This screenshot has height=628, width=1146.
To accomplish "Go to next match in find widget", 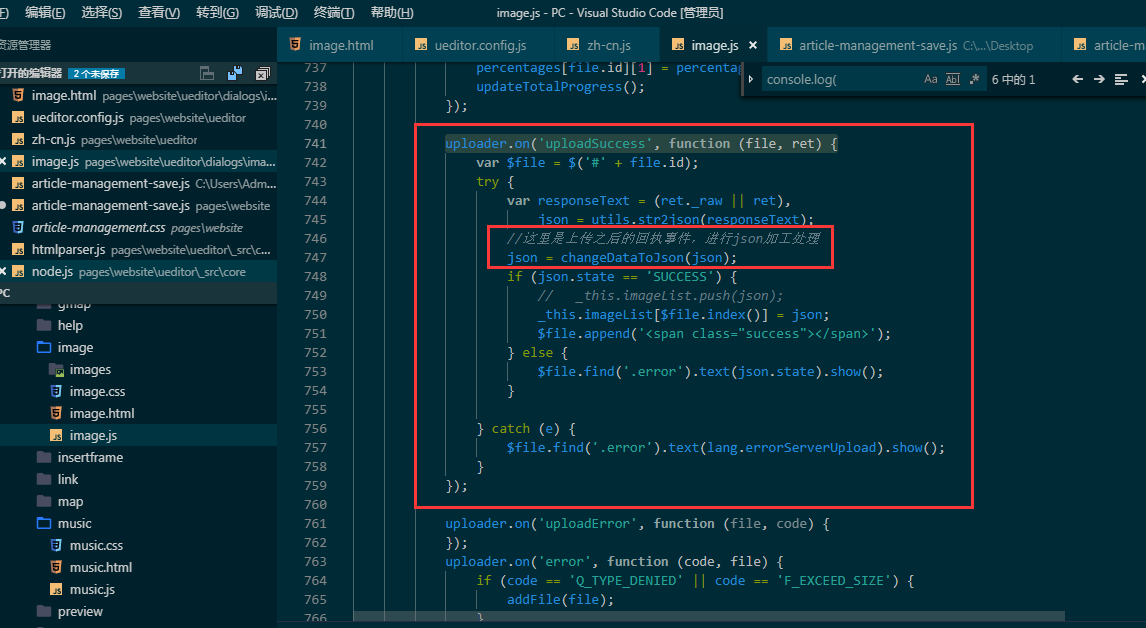I will click(x=1098, y=79).
